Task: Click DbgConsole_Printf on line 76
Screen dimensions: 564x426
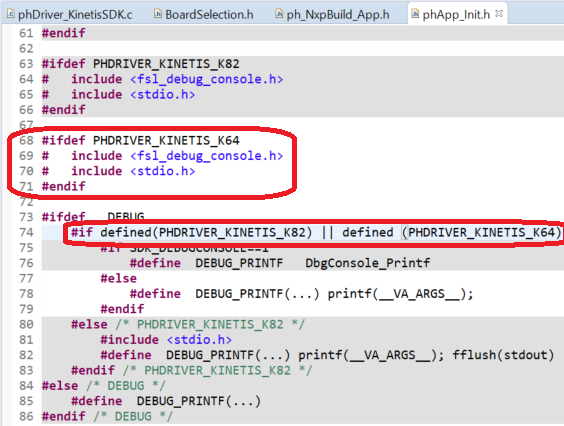Action: (x=368, y=263)
